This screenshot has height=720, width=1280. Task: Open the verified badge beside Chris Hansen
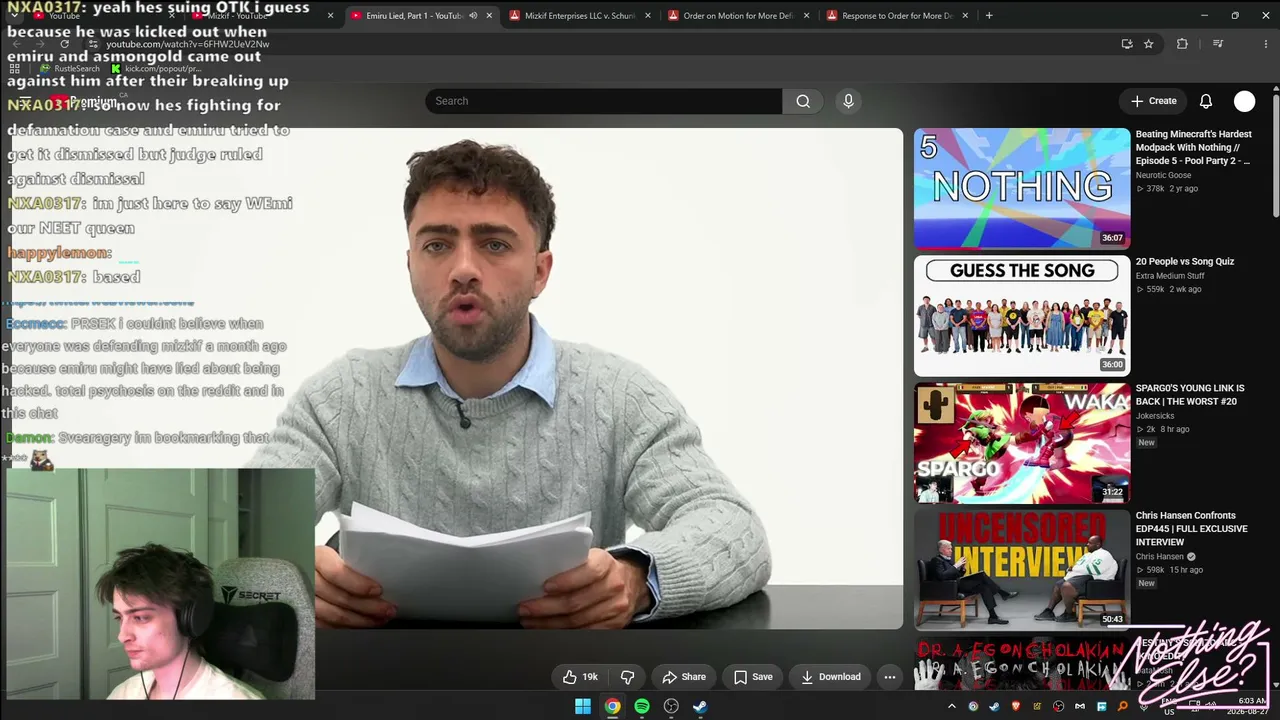[1191, 557]
